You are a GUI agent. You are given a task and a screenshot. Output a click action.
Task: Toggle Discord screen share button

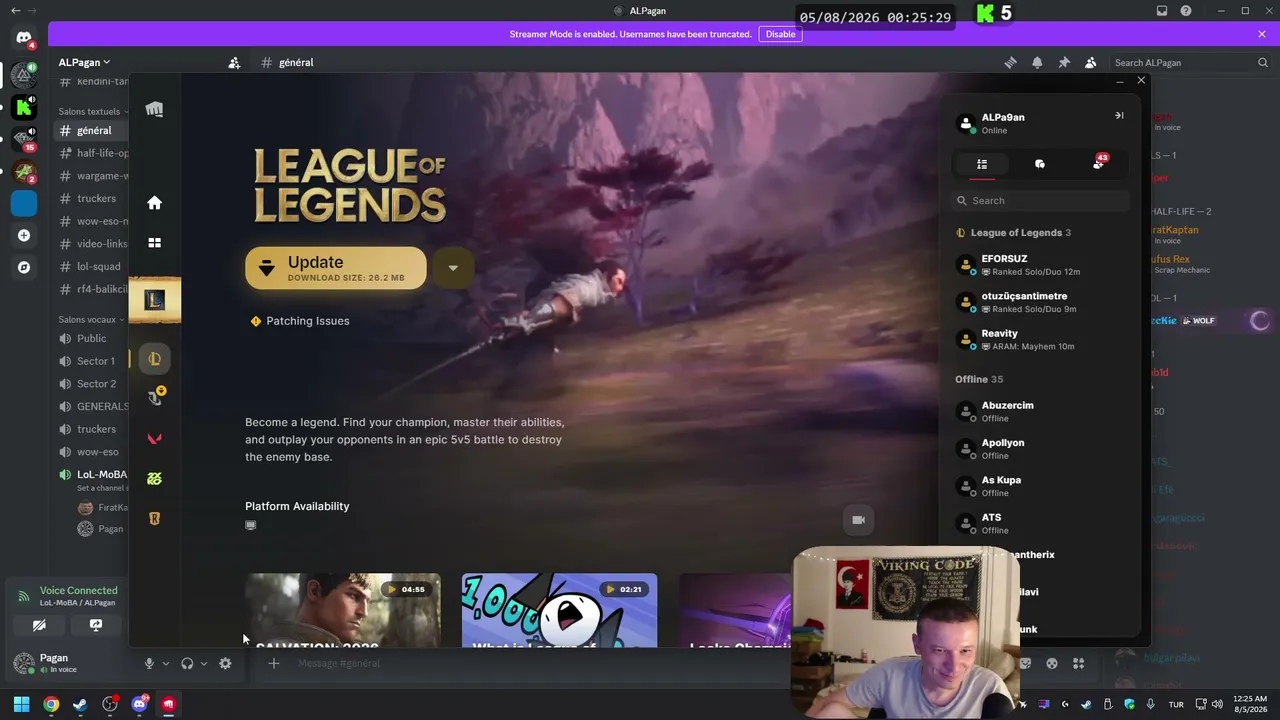pos(96,625)
